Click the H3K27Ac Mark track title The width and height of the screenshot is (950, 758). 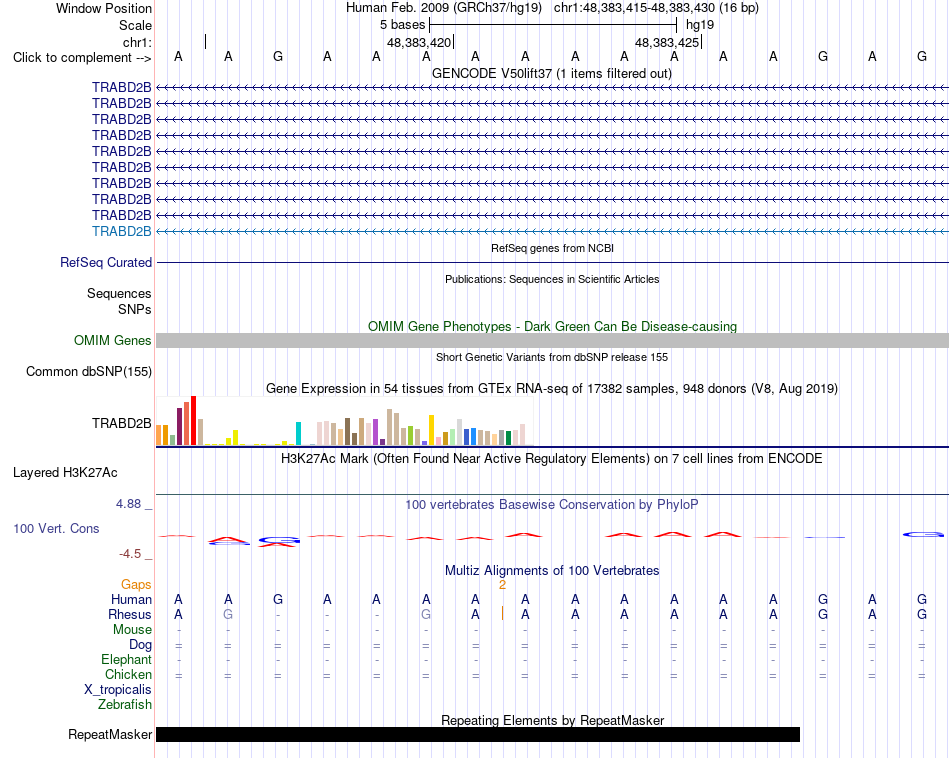coord(552,459)
